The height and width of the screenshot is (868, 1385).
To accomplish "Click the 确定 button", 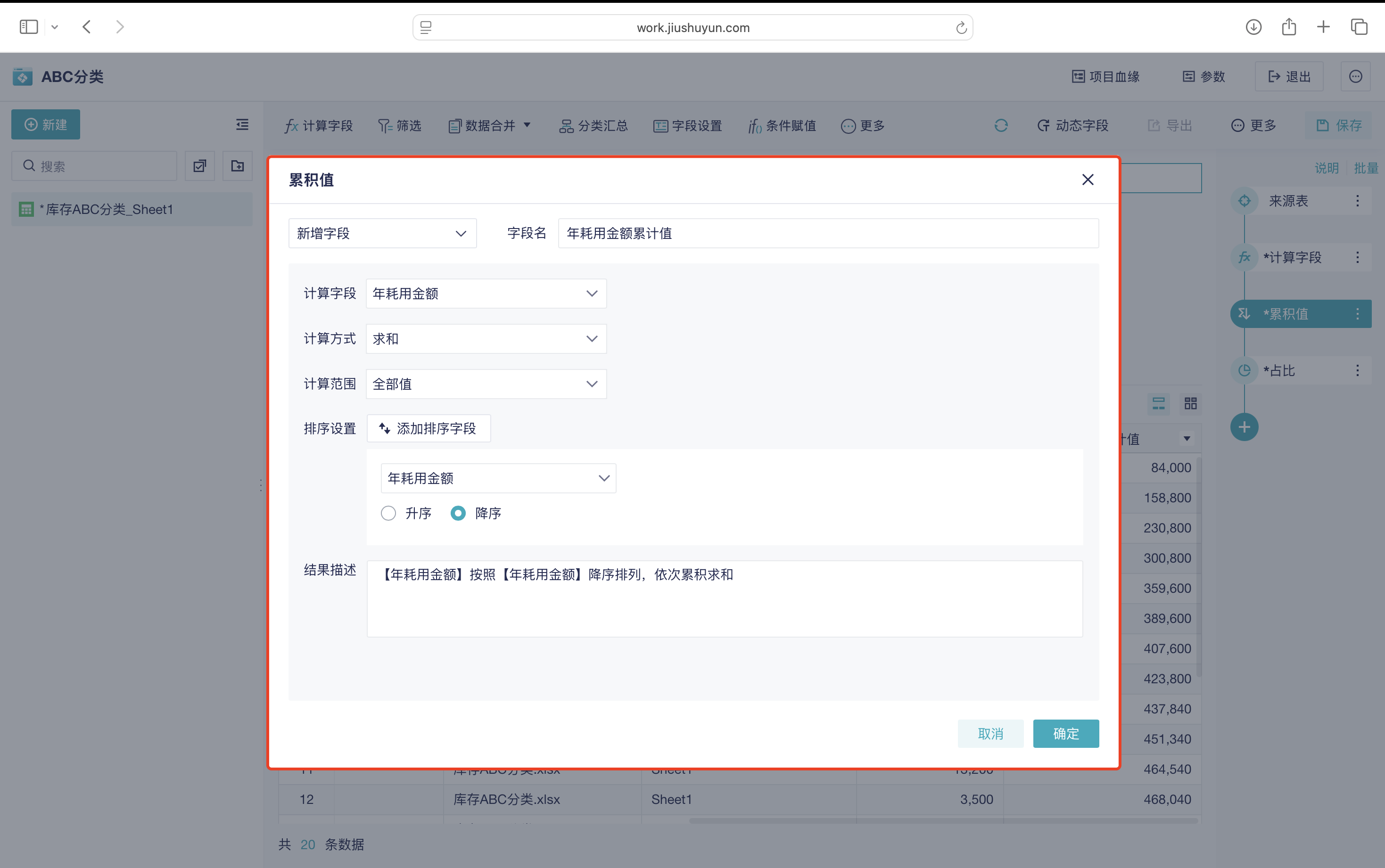I will [x=1065, y=734].
